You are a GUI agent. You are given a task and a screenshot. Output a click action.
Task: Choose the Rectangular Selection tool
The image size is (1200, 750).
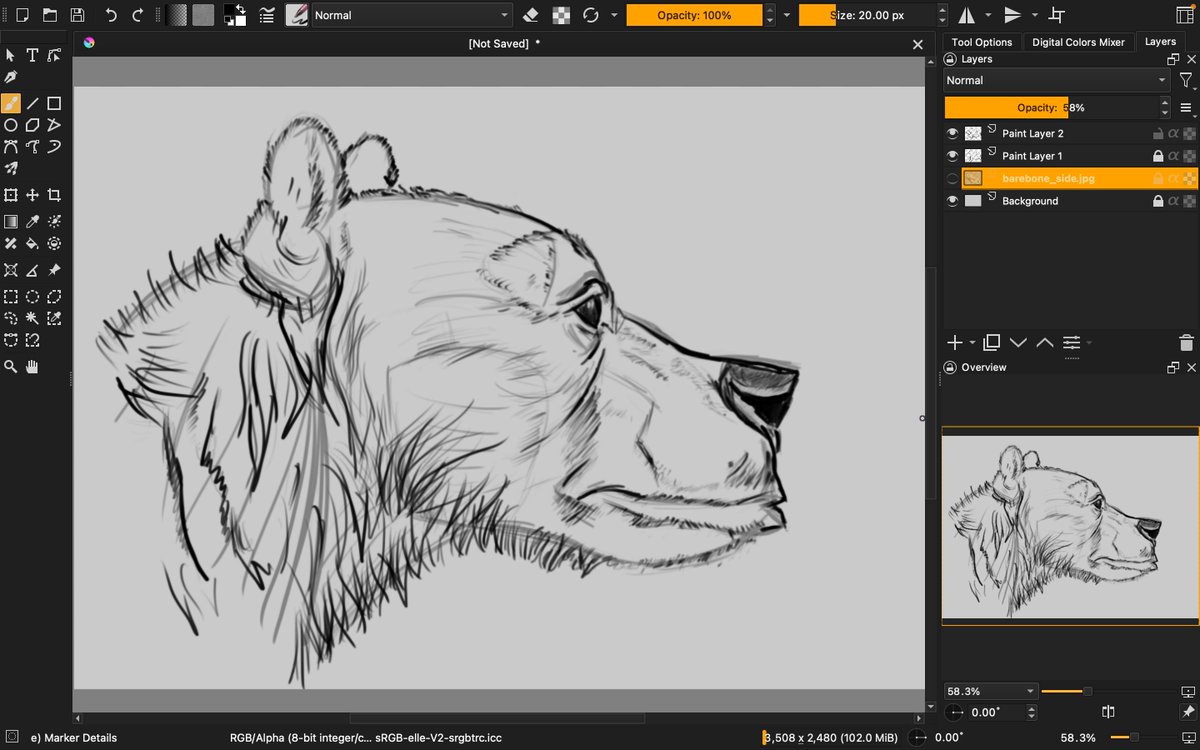(x=10, y=296)
